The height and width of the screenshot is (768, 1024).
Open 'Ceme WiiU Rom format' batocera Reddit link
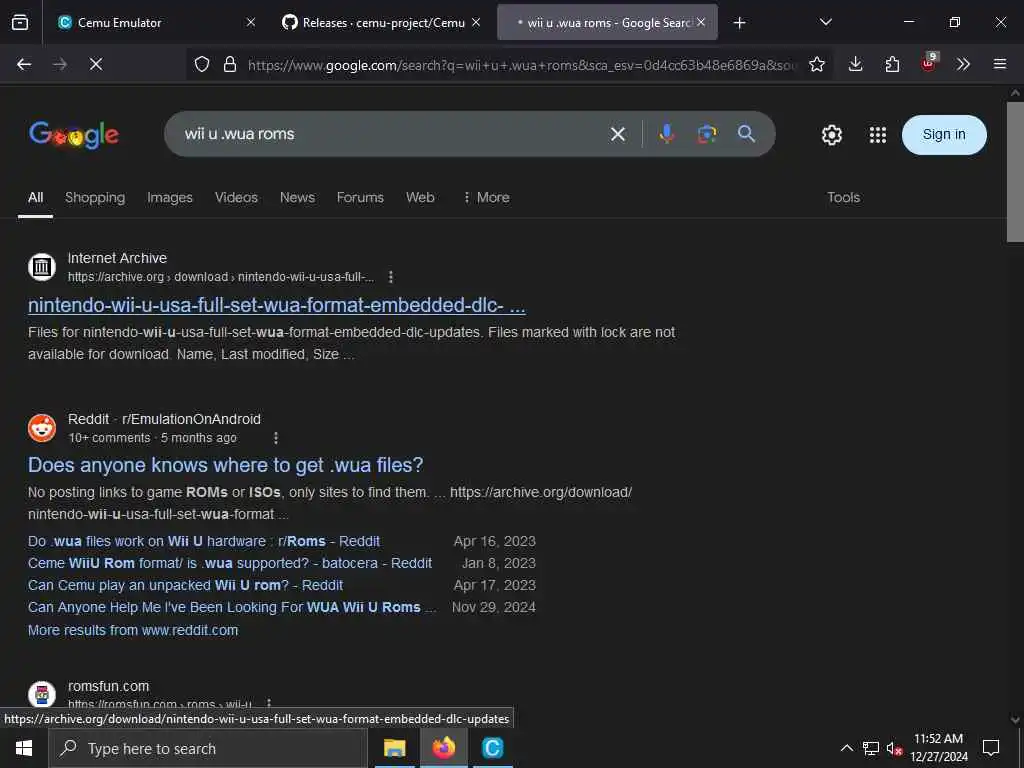tap(230, 563)
